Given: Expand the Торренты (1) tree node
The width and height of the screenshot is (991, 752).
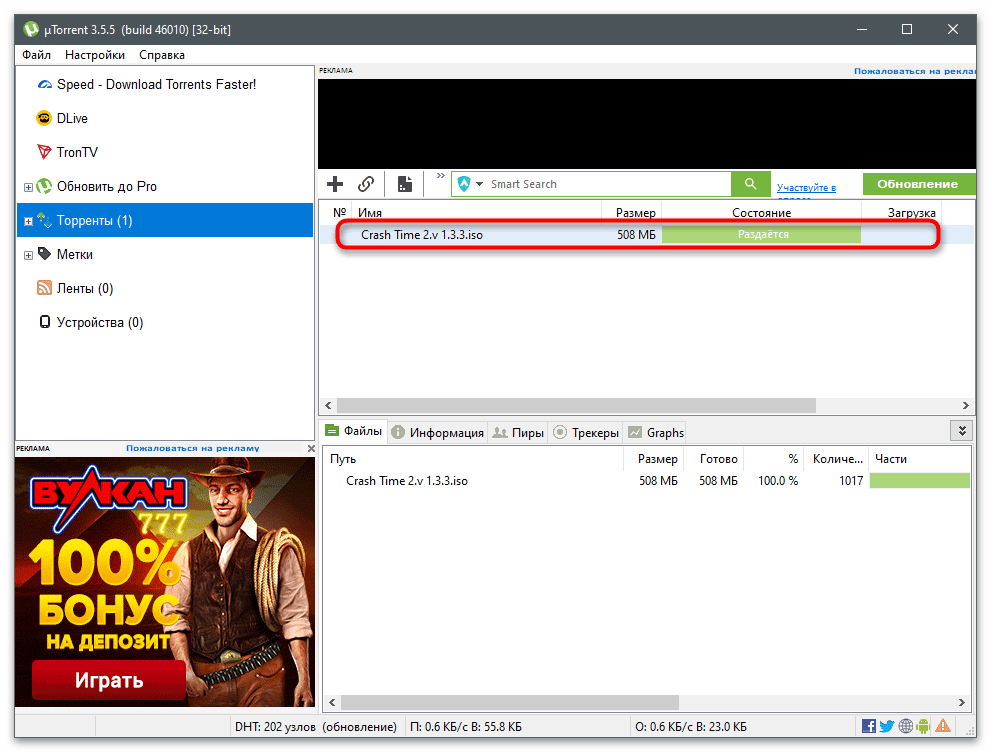Looking at the screenshot, I should [x=28, y=221].
